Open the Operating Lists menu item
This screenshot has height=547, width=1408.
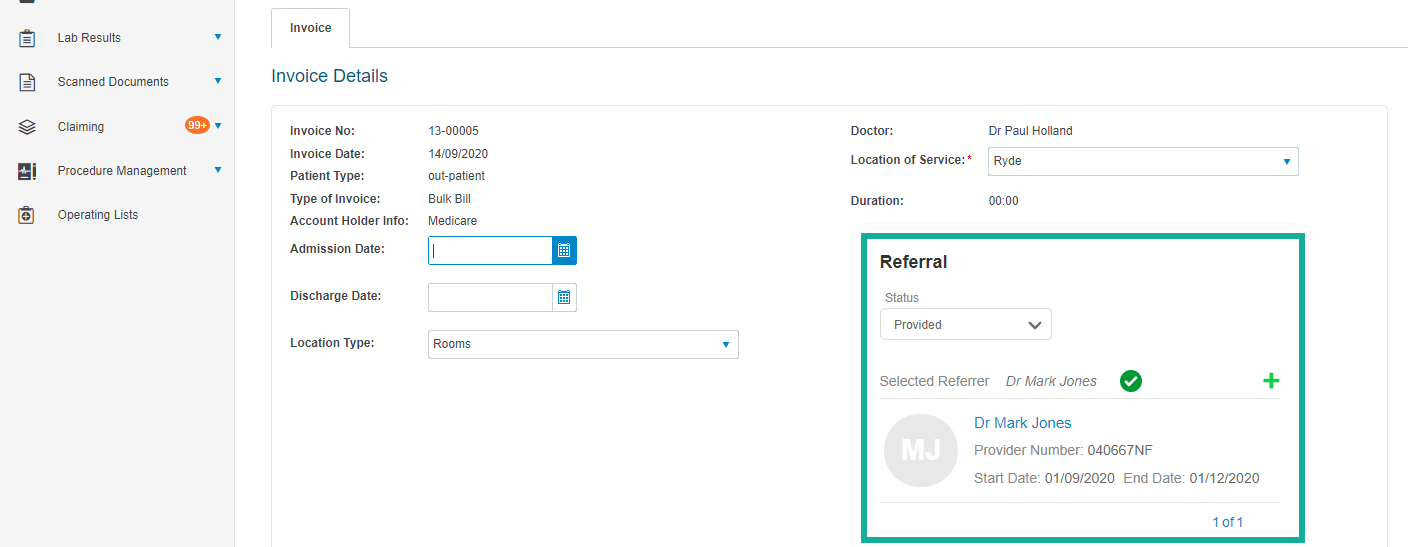[98, 215]
